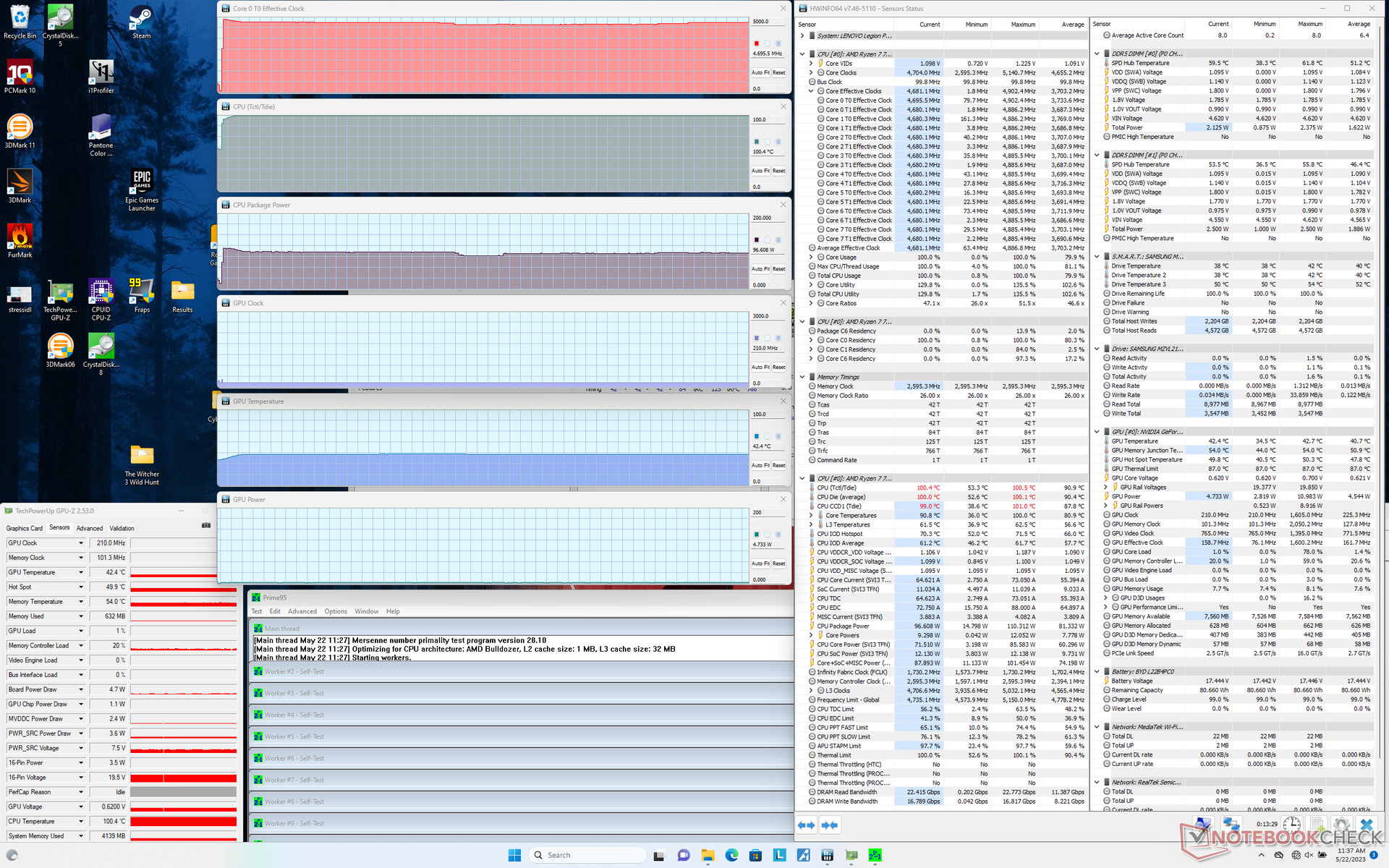Click HWiNFO collapse columns arrows icon

(x=830, y=825)
